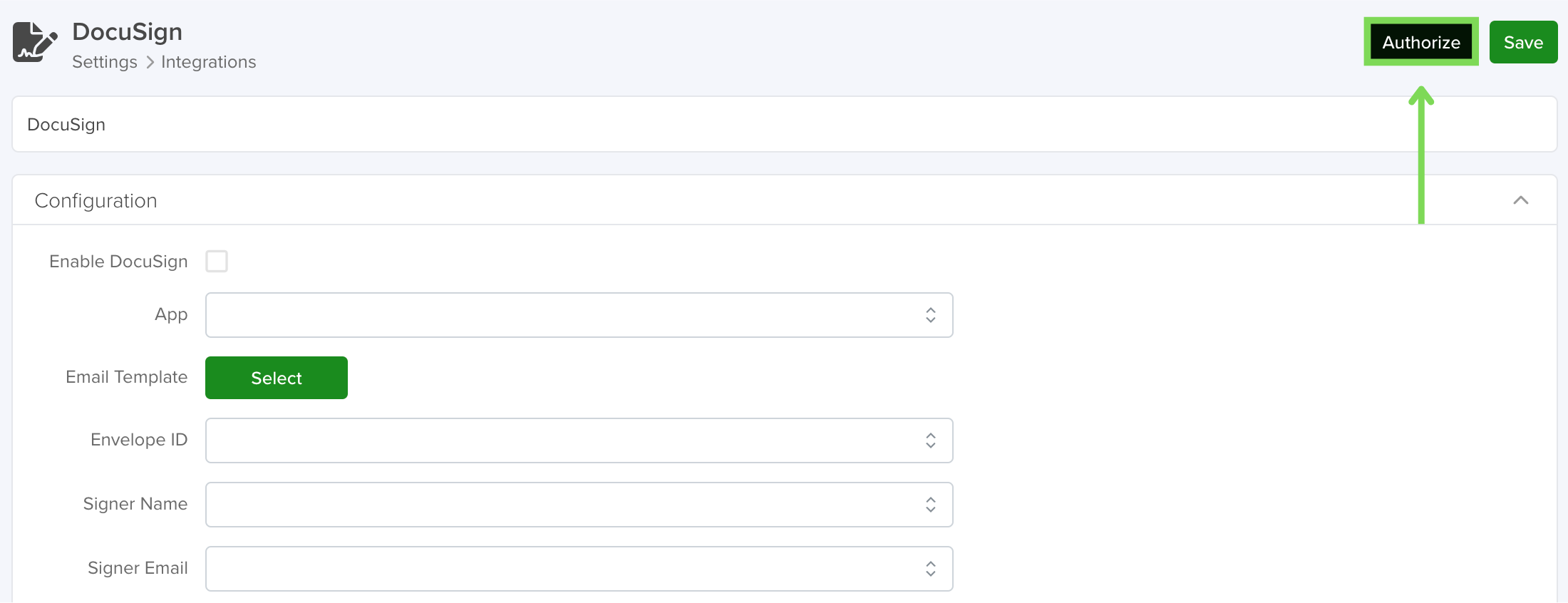This screenshot has width=1568, height=603.
Task: Click the DocuSign signature document icon
Action: click(x=34, y=42)
